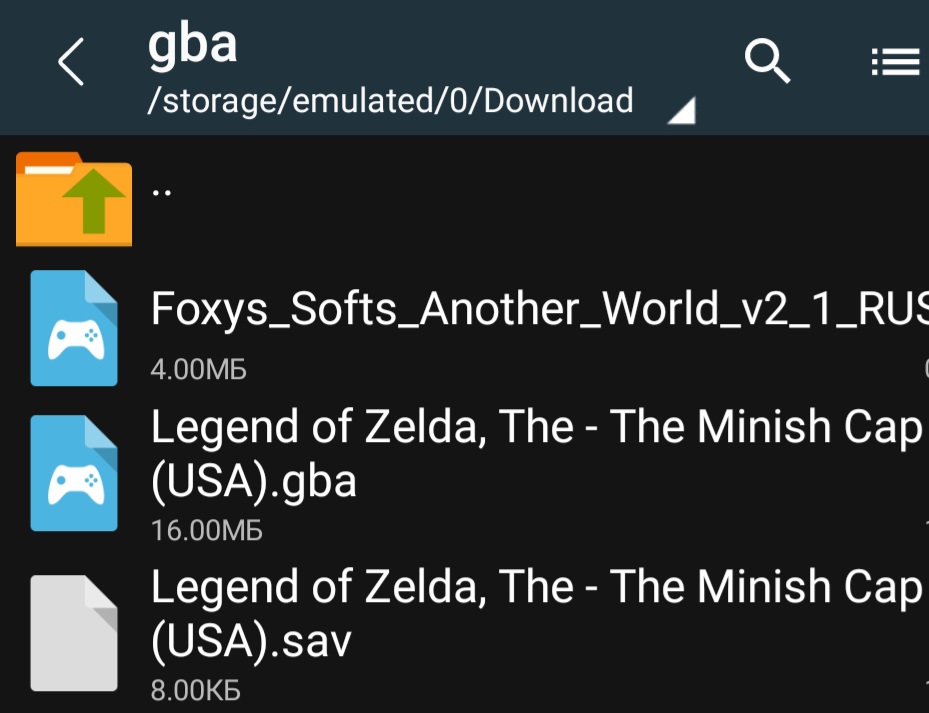Image resolution: width=929 pixels, height=713 pixels.
Task: Open search with the magnifier icon
Action: click(767, 63)
